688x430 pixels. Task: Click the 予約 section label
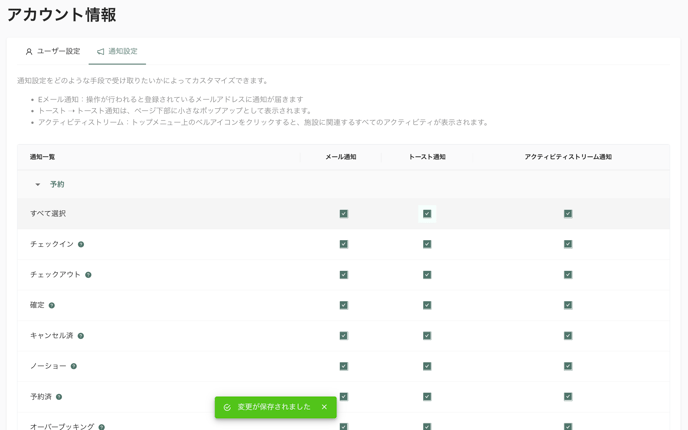(57, 184)
